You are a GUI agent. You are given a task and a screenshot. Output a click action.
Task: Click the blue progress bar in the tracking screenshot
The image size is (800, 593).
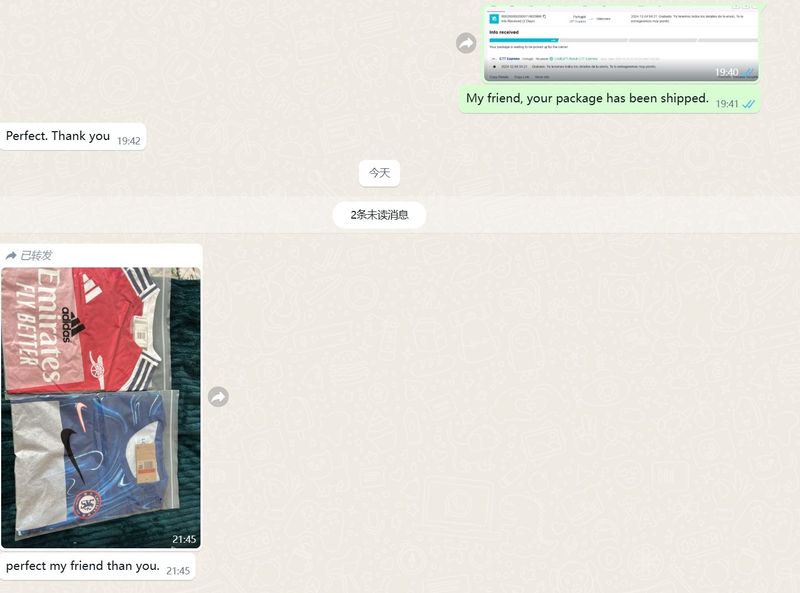[527, 40]
